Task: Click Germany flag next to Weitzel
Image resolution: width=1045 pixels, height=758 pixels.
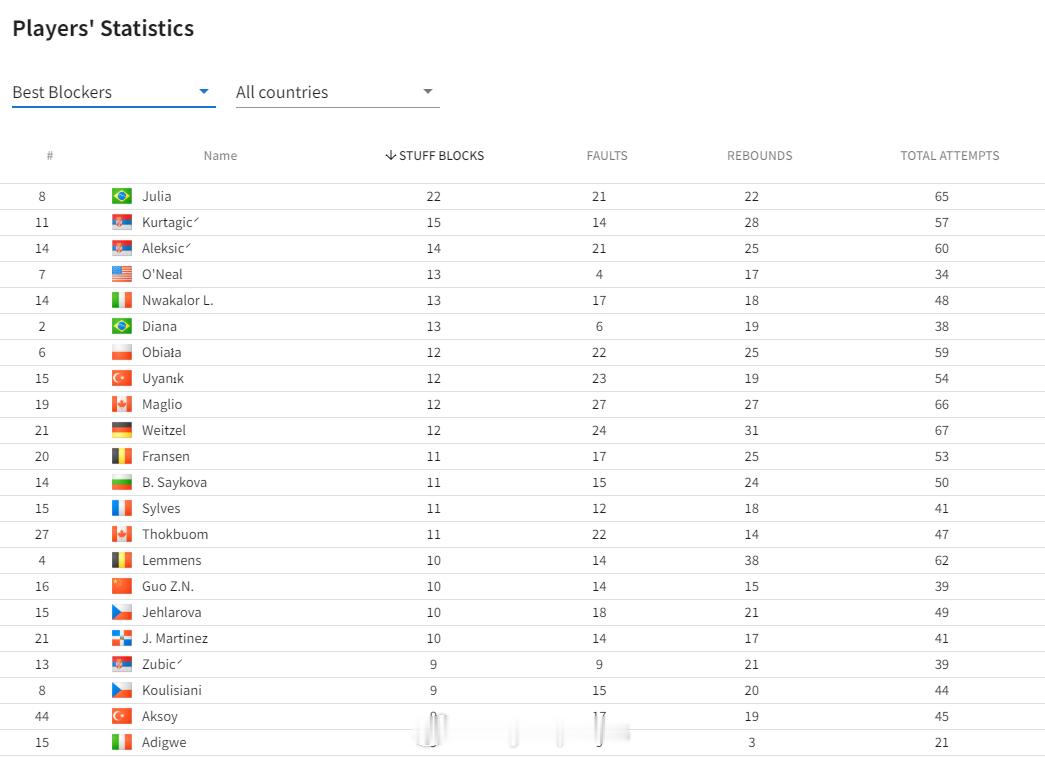Action: click(121, 430)
